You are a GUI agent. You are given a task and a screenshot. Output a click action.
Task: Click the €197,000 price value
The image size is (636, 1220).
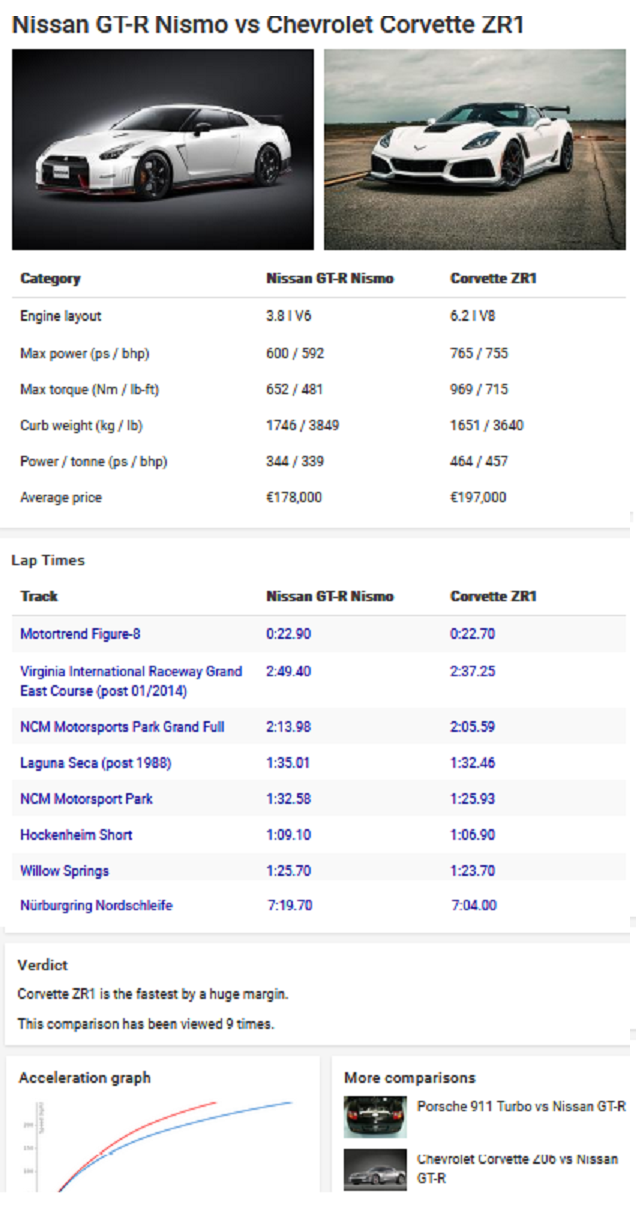[x=479, y=497]
